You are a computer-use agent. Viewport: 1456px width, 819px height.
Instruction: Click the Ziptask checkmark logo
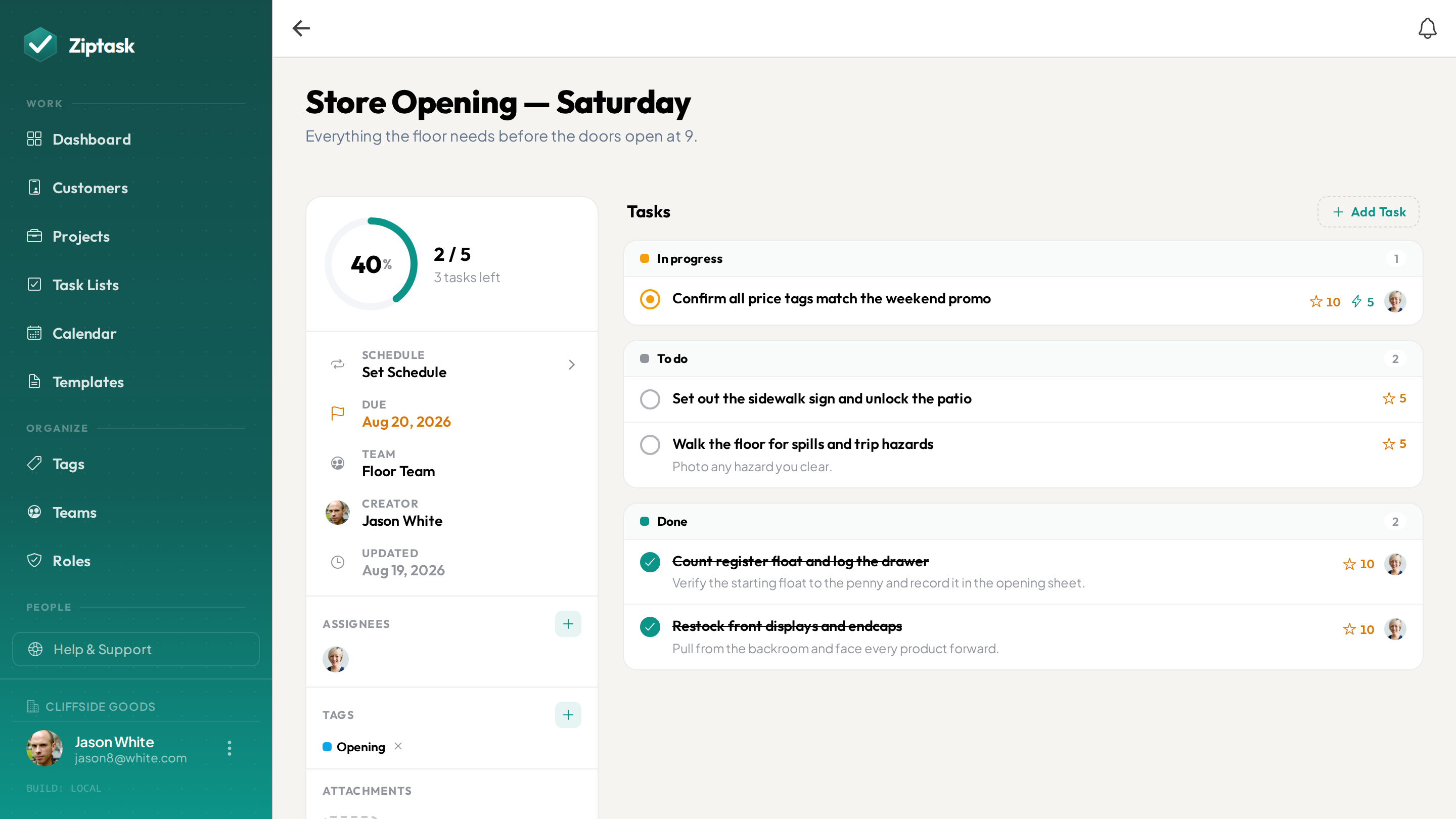(x=40, y=44)
